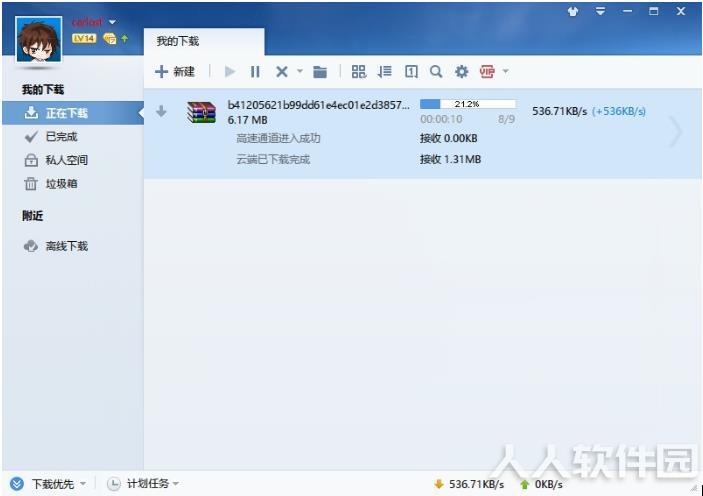Screen dimensions: 703x496
Task: Click the green upgrade arrow icon
Action: click(x=125, y=39)
